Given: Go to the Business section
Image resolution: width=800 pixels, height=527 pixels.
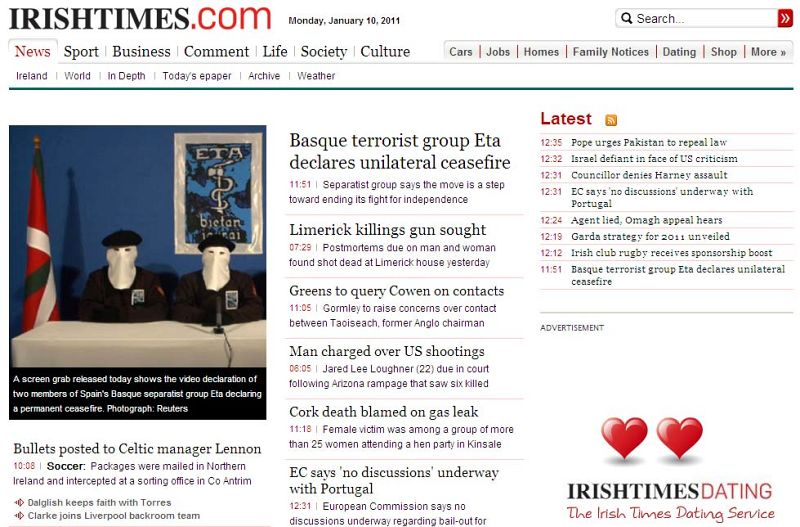Looking at the screenshot, I should 141,52.
